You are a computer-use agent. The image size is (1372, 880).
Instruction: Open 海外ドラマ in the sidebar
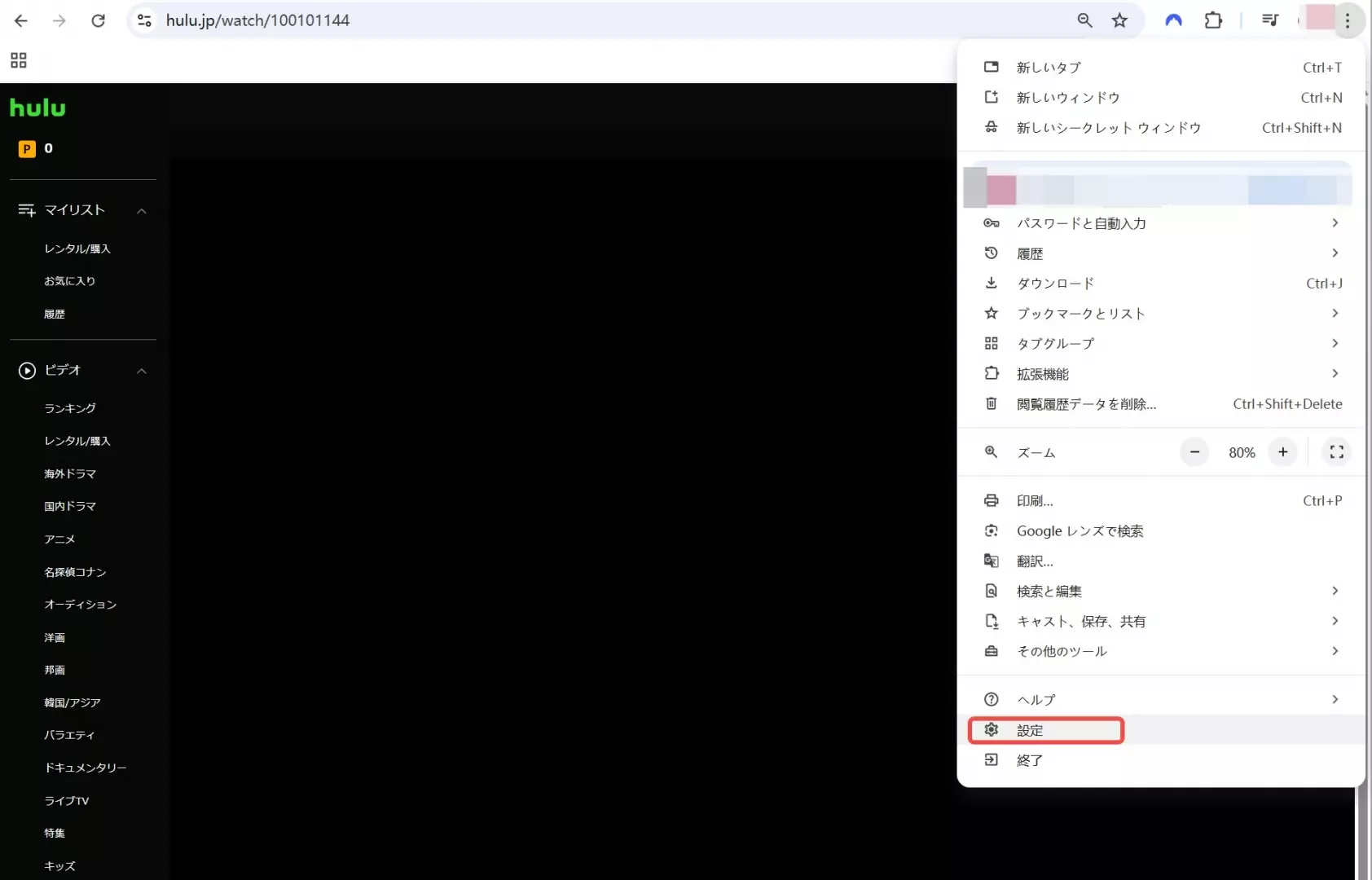70,473
